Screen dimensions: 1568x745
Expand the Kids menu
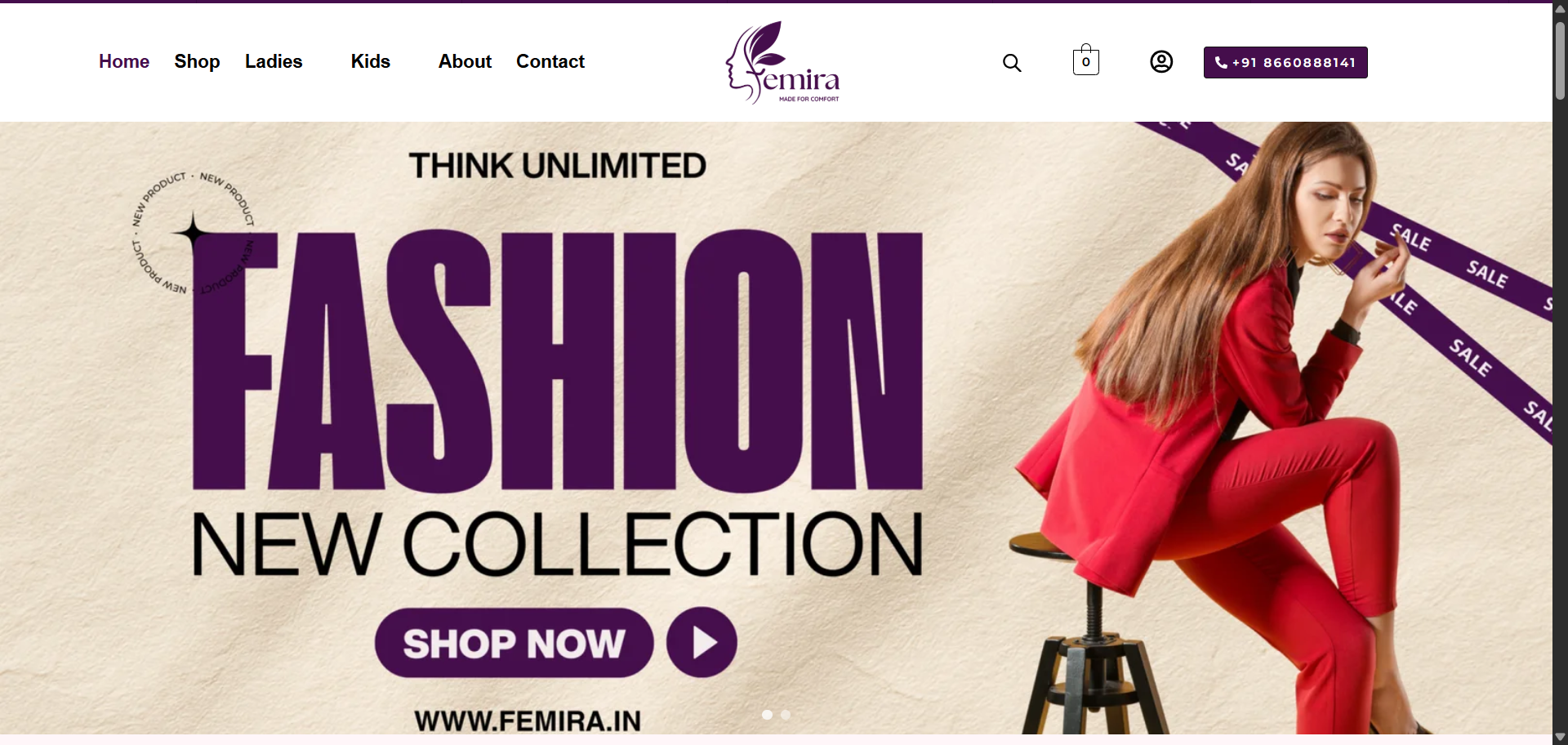[x=370, y=61]
